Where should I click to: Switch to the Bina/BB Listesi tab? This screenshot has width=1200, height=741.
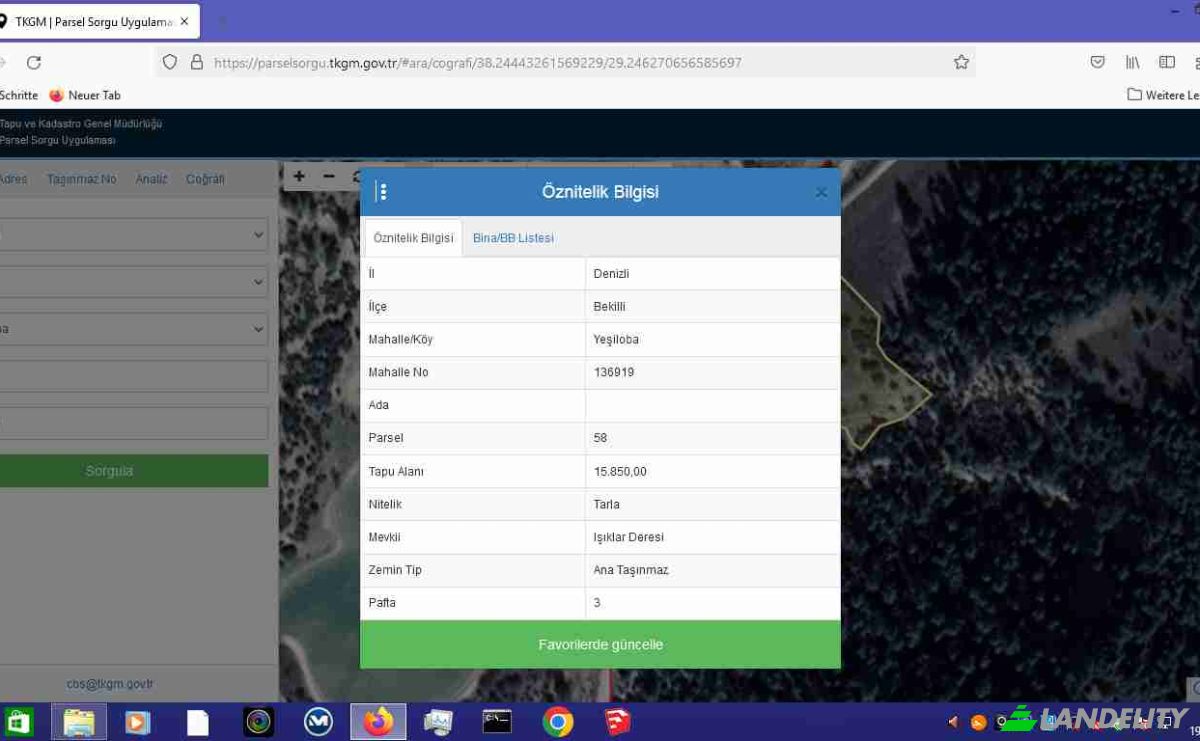[513, 238]
